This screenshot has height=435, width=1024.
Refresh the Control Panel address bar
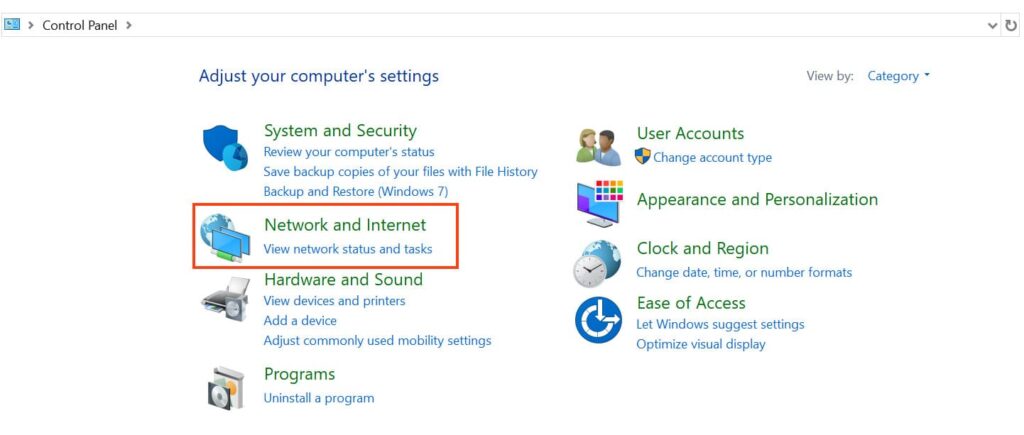pyautogui.click(x=1011, y=25)
